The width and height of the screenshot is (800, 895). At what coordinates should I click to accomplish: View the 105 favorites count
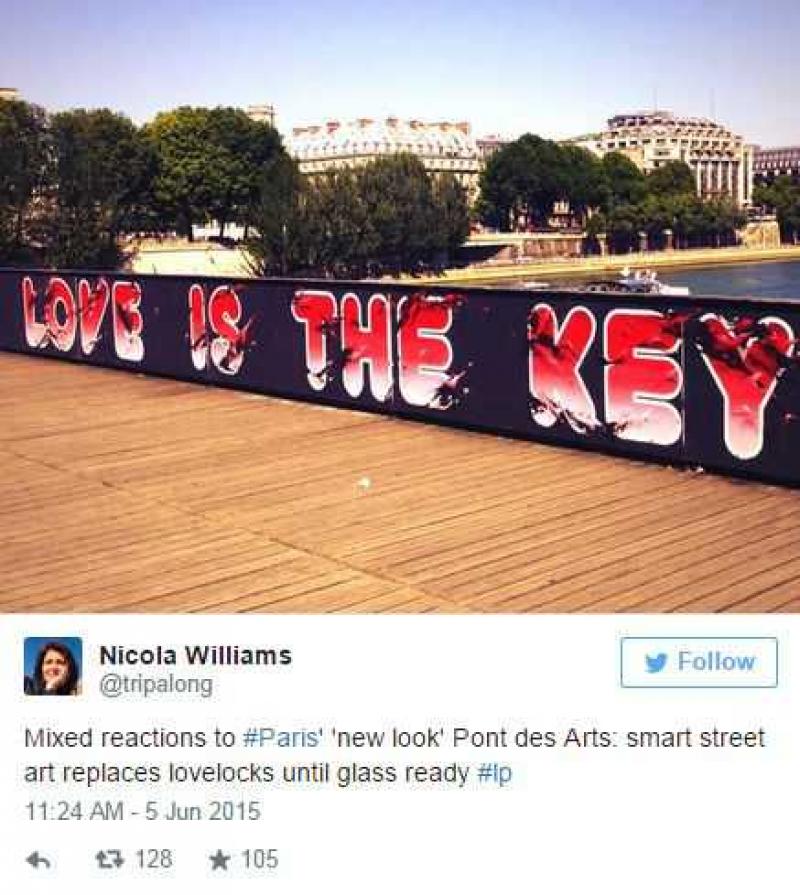click(260, 859)
